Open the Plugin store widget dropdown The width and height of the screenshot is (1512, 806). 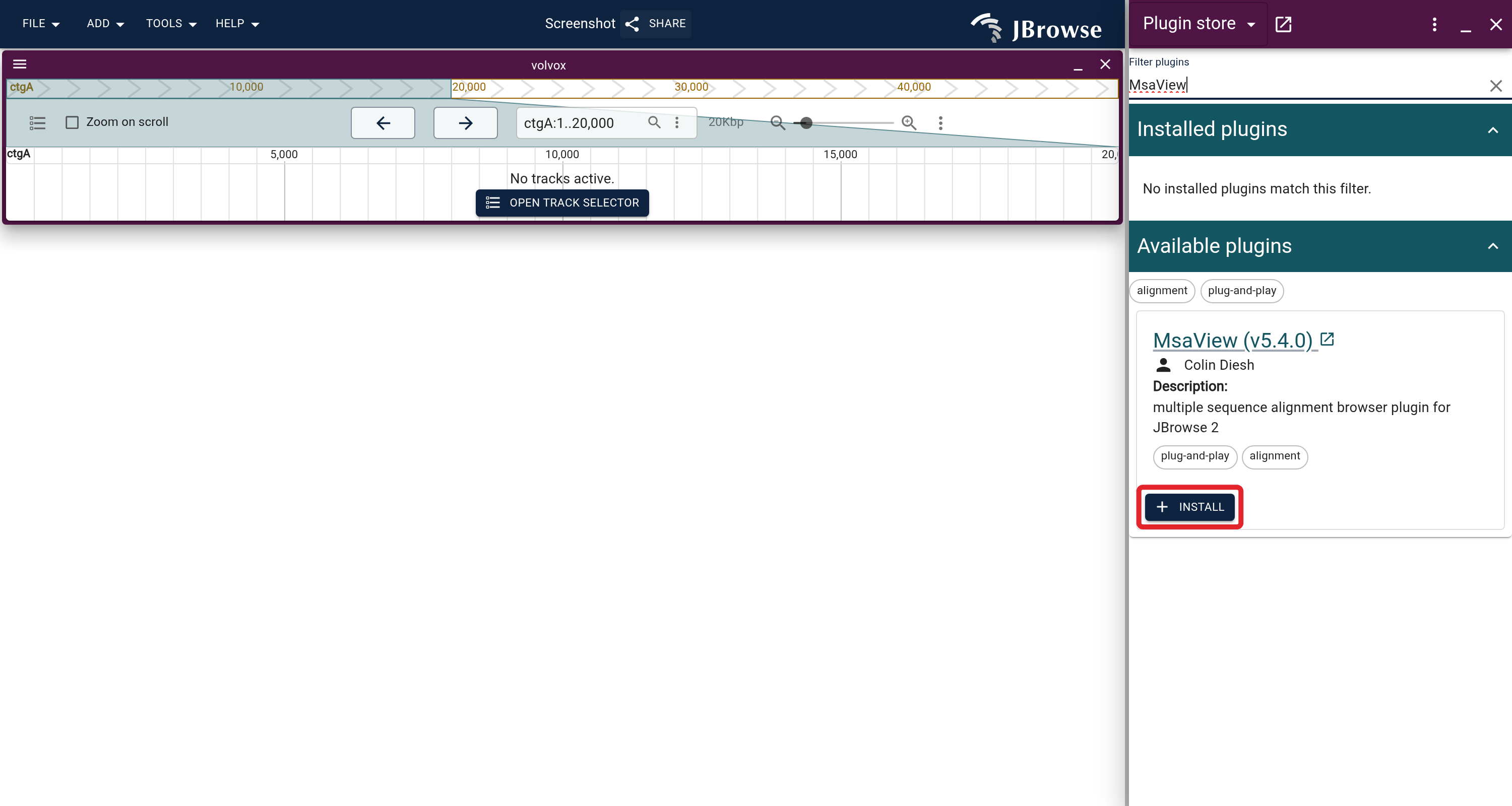tap(1199, 24)
